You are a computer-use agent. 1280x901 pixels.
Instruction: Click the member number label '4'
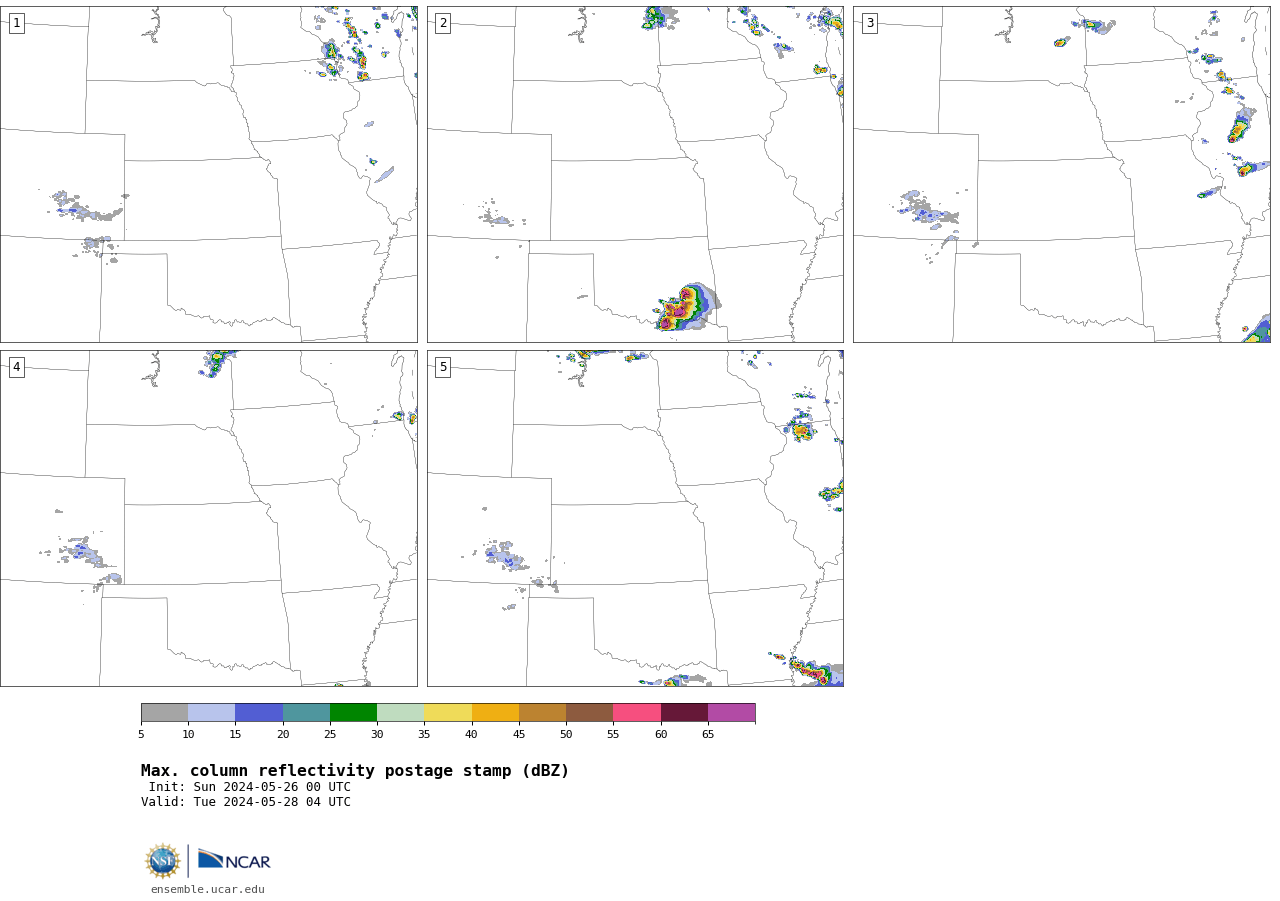(x=16, y=367)
